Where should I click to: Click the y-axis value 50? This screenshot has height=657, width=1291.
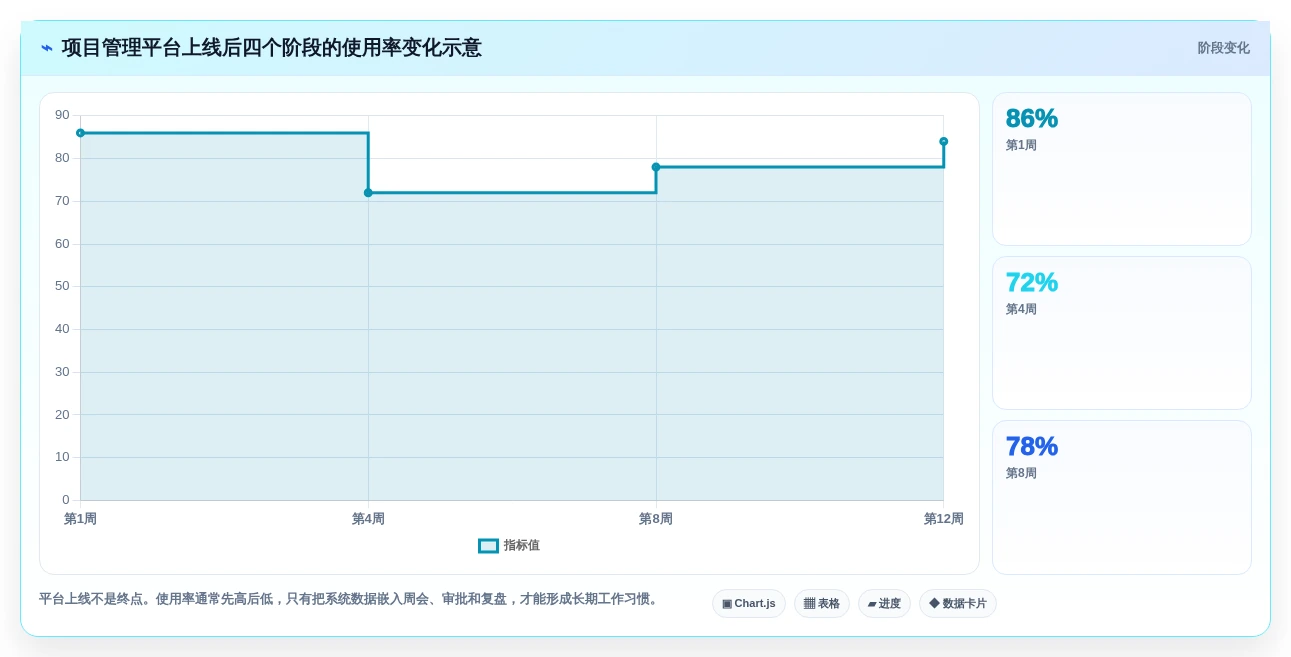coord(62,286)
